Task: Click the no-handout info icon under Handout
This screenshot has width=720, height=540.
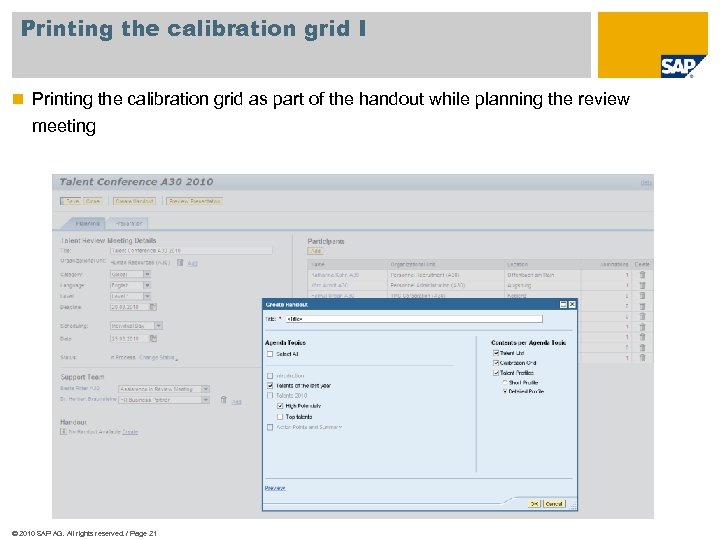Action: pyautogui.click(x=63, y=432)
